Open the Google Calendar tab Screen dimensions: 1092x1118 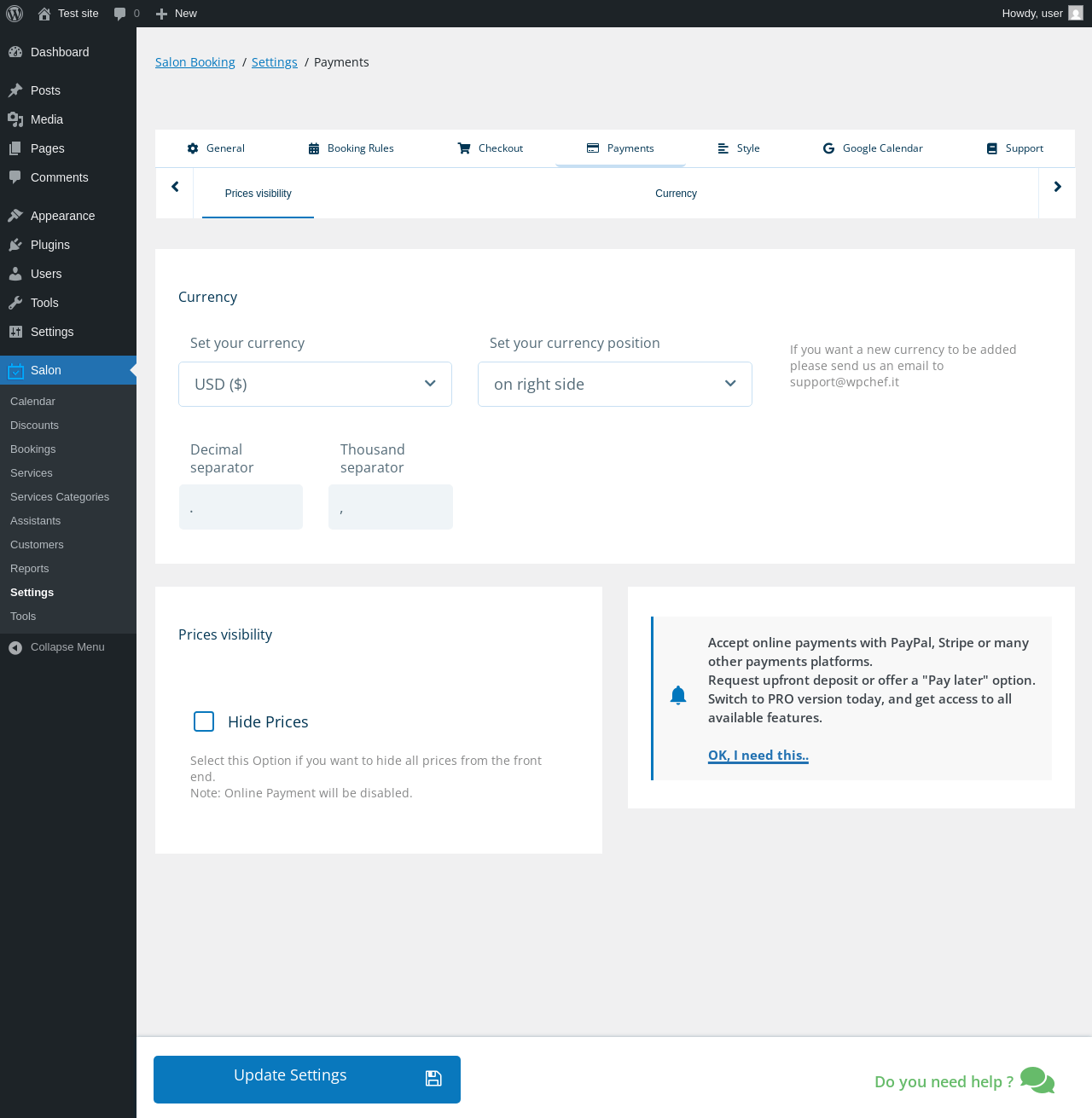pos(873,148)
